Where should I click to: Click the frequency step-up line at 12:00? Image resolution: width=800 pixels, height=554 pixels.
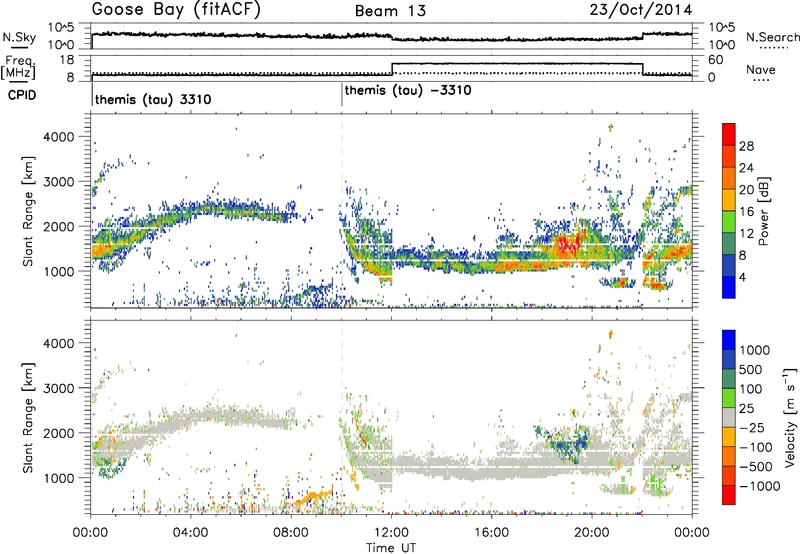392,69
